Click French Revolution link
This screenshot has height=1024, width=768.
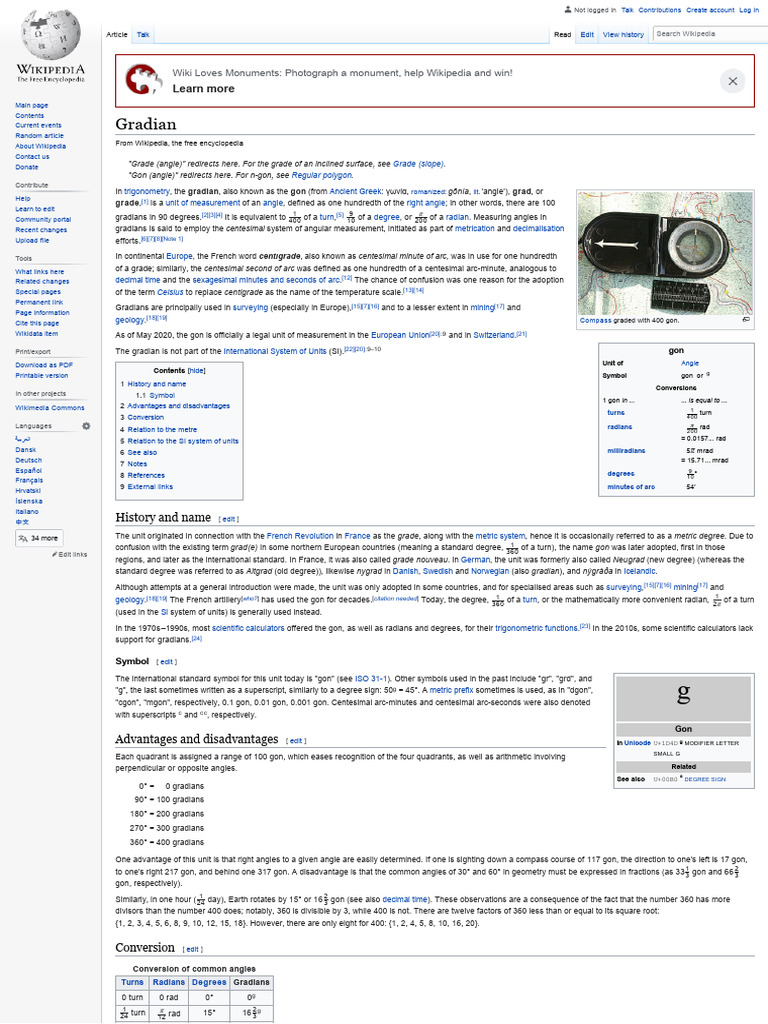300,536
